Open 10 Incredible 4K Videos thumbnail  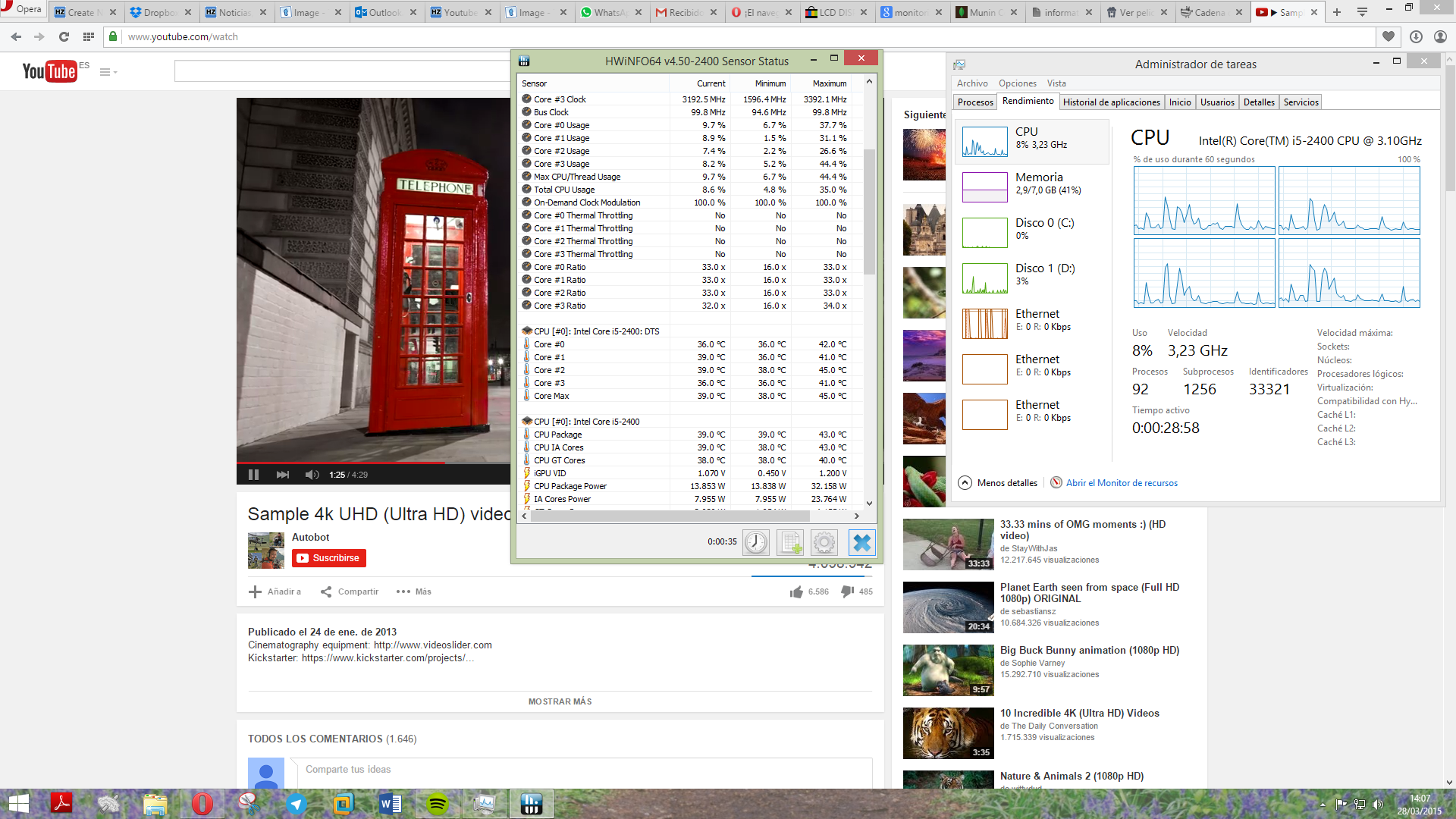948,733
